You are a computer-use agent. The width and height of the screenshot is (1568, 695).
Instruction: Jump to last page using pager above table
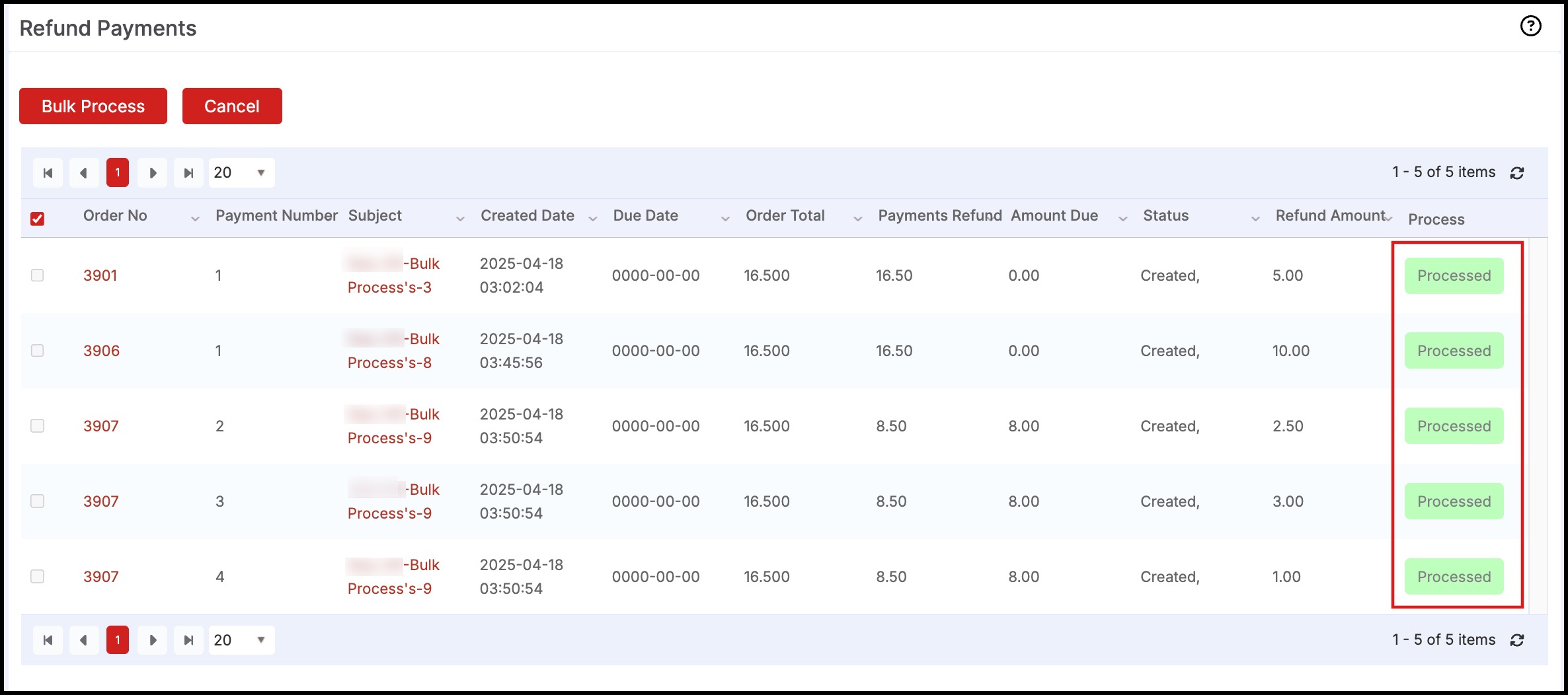coord(188,173)
